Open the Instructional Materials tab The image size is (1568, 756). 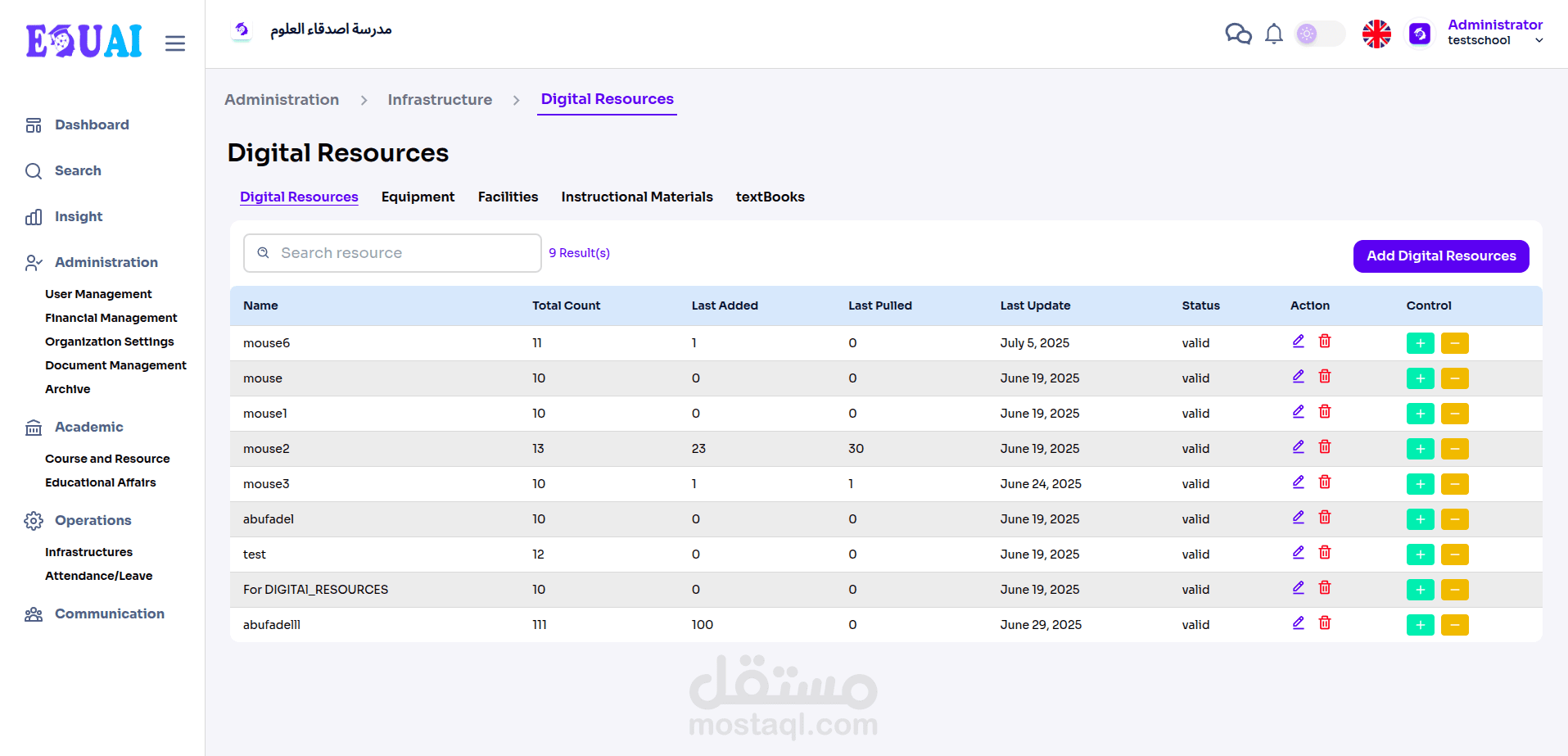tap(636, 197)
